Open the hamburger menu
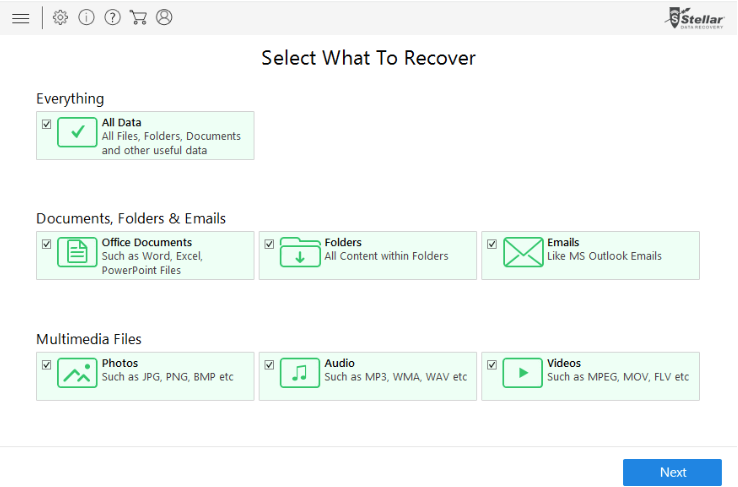The height and width of the screenshot is (487, 738). (x=20, y=18)
